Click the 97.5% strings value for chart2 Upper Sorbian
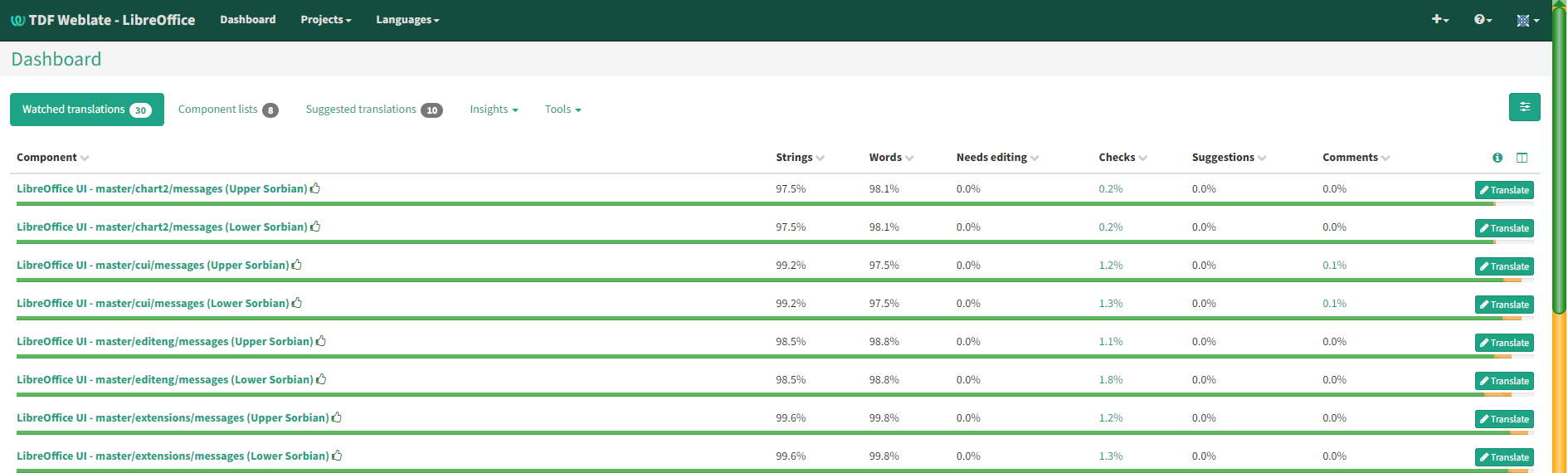The image size is (1568, 473). pos(791,189)
